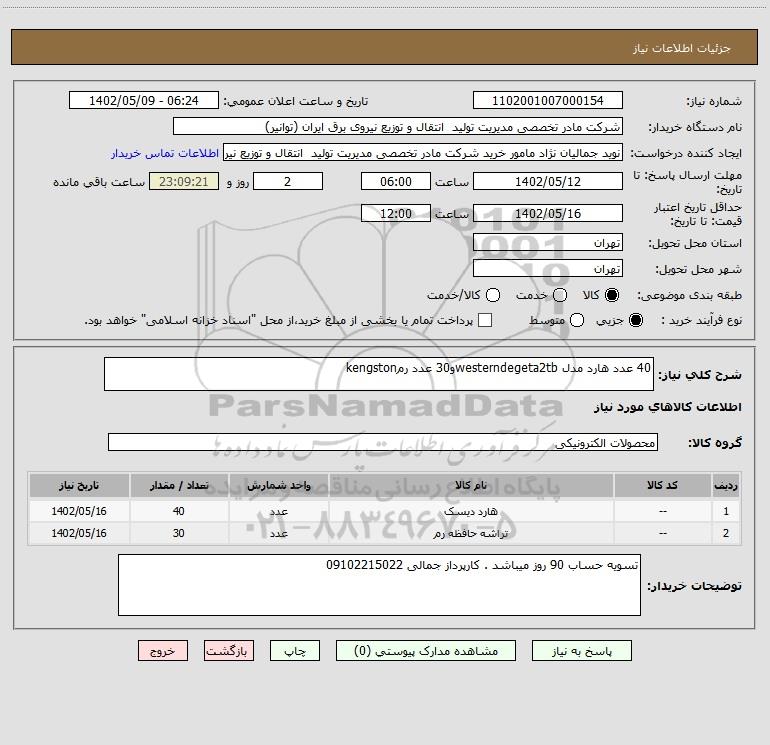Click the 'اطلاعات کالاهای مورد نیاز' section heading
This screenshot has width=770, height=745.
point(668,407)
